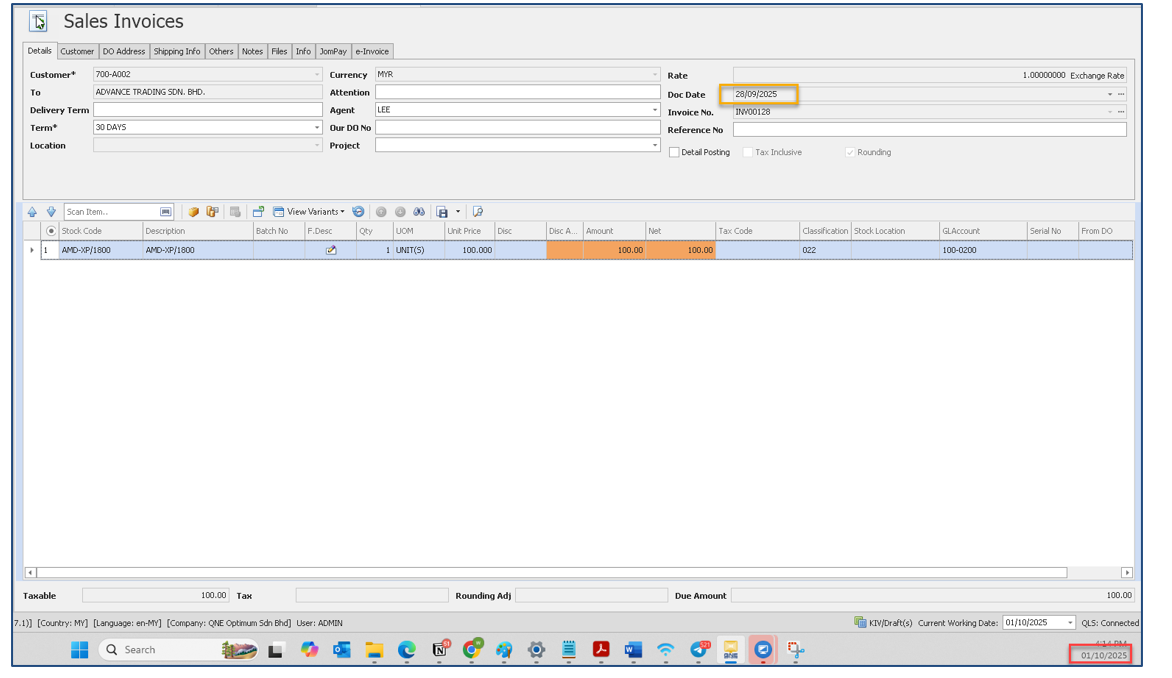Screen dimensions: 1172x678
Task: Click the refresh icon after View Variants
Action: (358, 212)
